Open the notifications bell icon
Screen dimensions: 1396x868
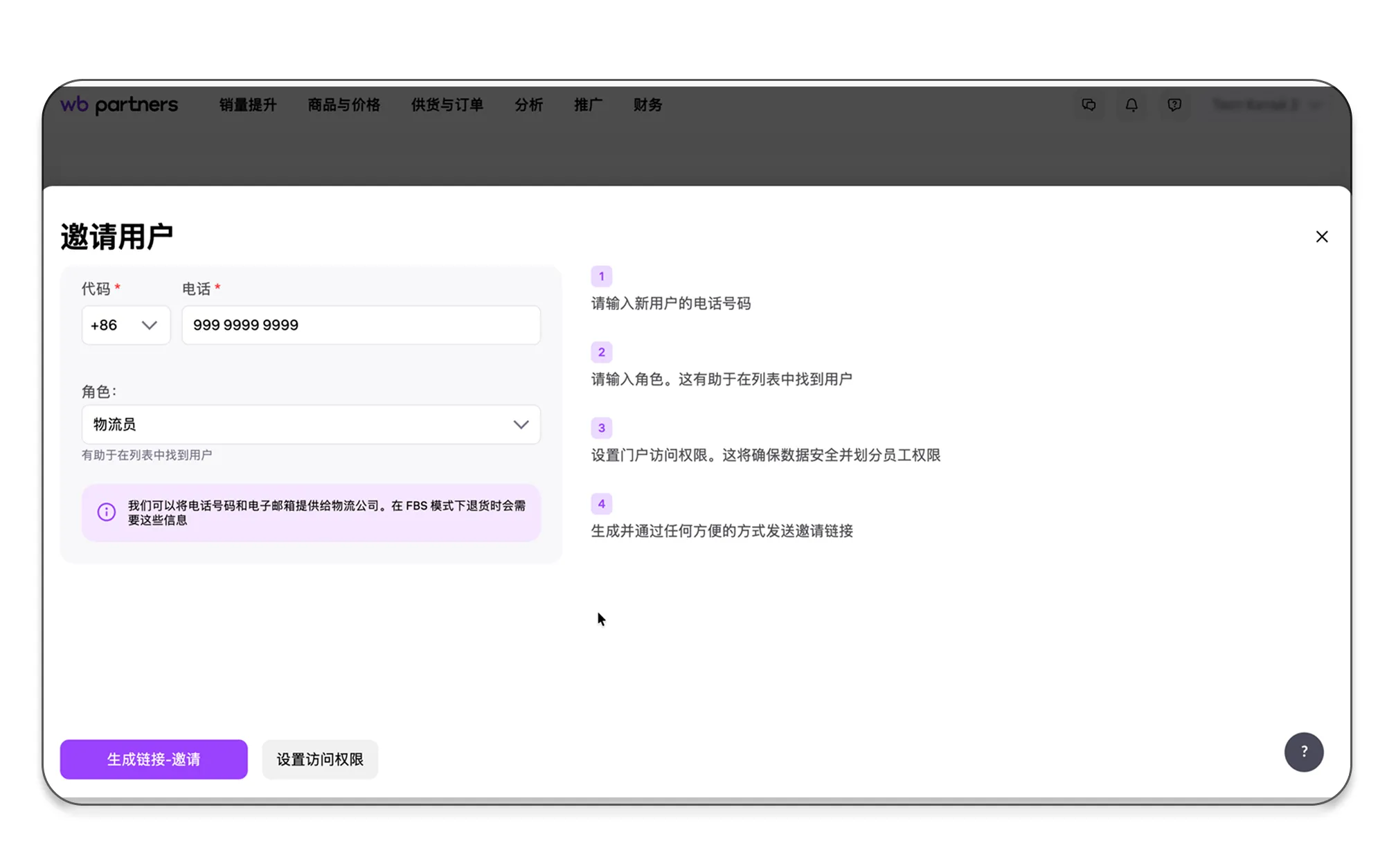[1131, 105]
